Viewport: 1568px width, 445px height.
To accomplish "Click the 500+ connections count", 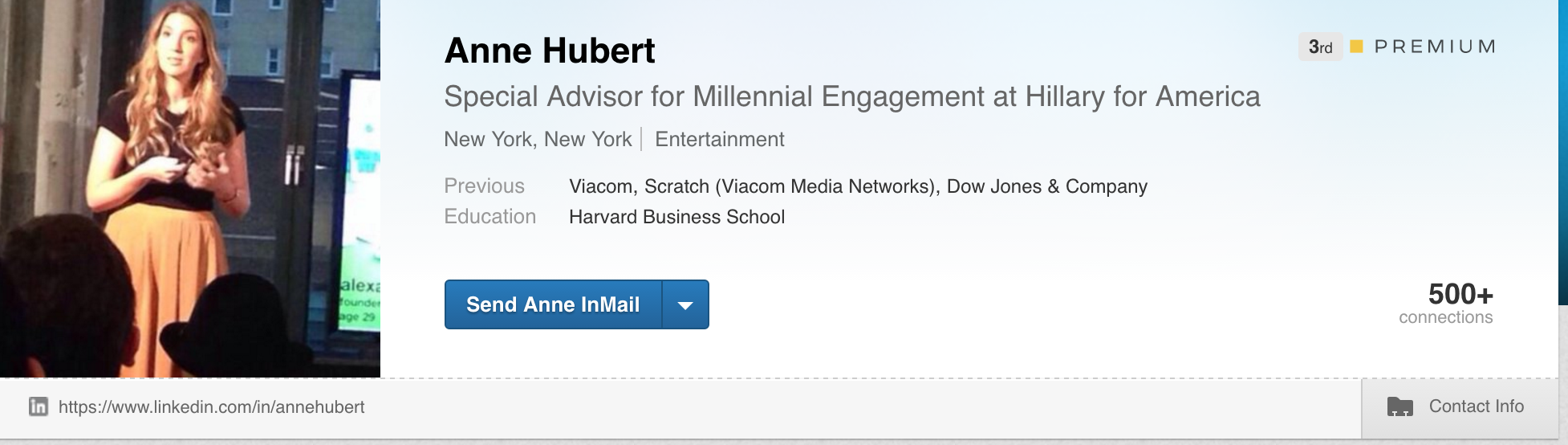I will (1460, 294).
